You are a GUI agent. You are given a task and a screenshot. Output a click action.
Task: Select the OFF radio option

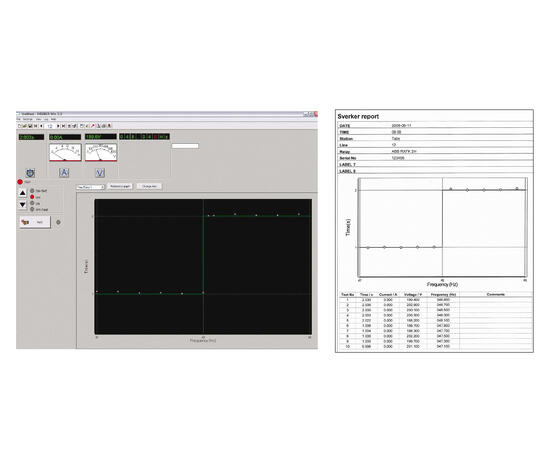point(32,203)
